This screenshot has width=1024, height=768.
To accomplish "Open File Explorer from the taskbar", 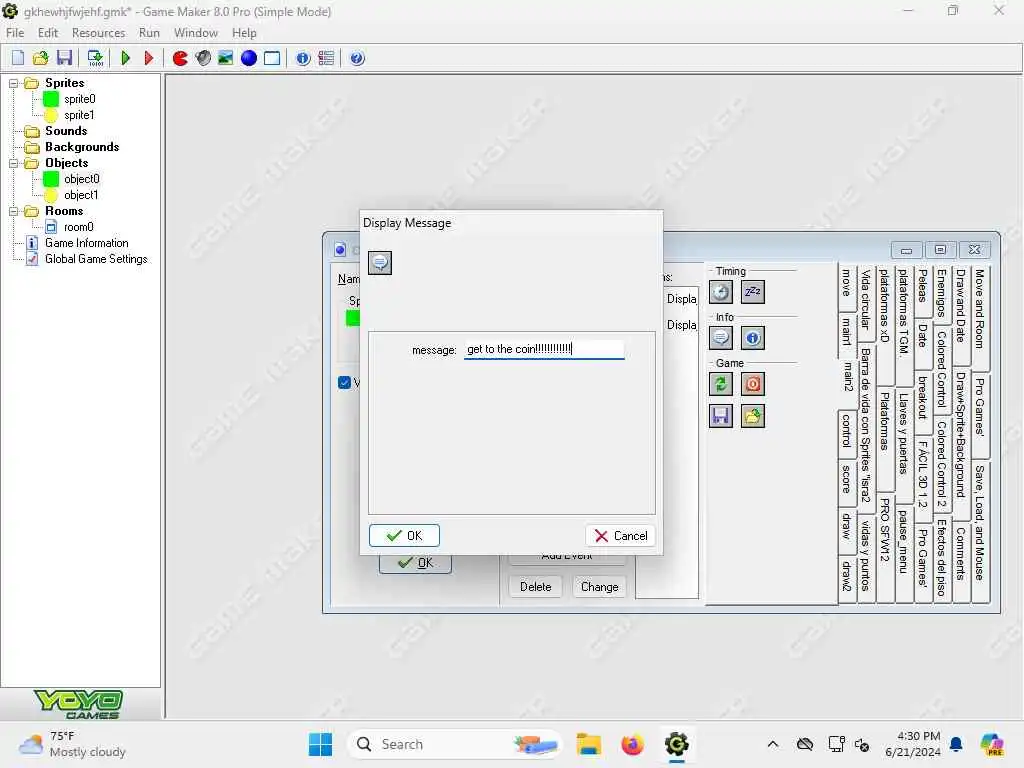I will pos(588,744).
